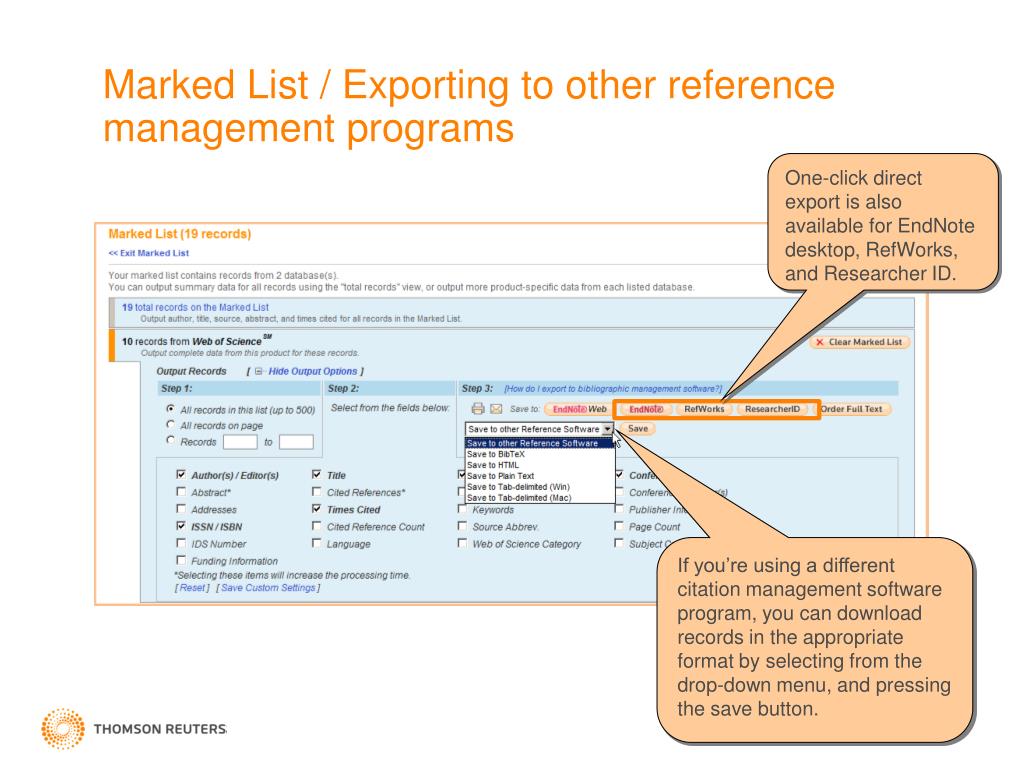Check the Funding Information checkbox

point(181,560)
